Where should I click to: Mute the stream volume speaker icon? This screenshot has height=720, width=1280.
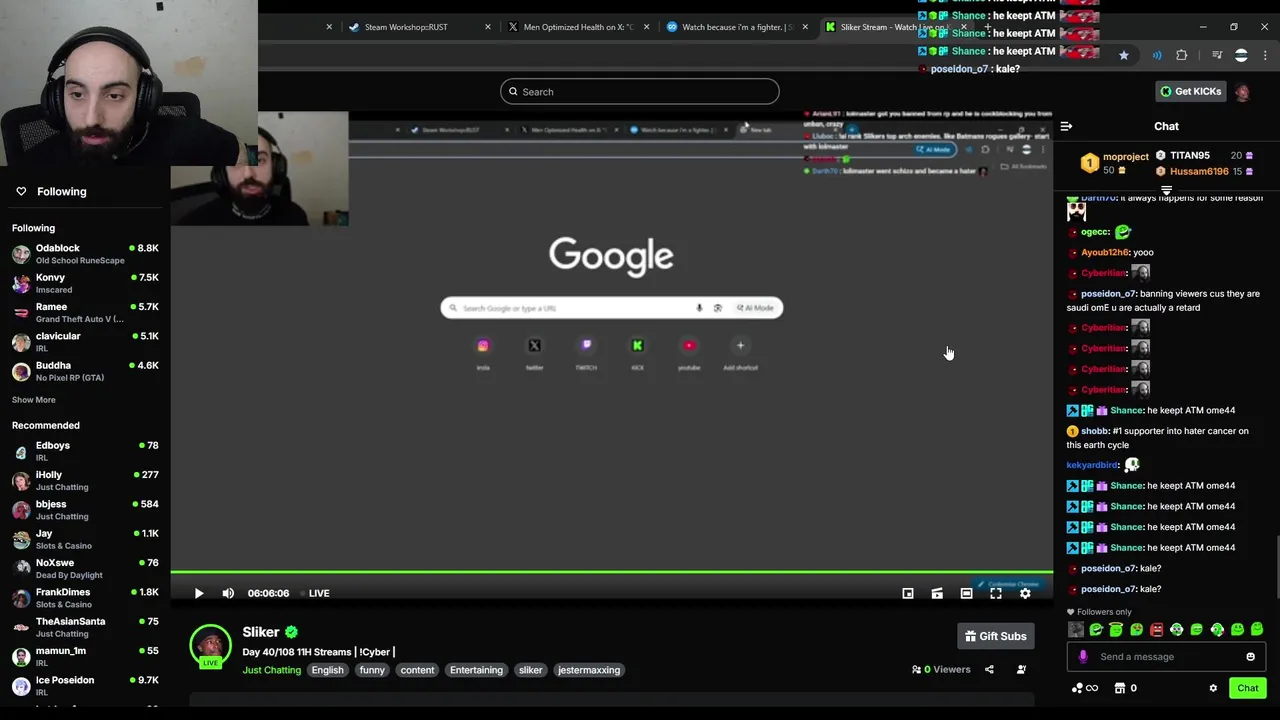228,593
